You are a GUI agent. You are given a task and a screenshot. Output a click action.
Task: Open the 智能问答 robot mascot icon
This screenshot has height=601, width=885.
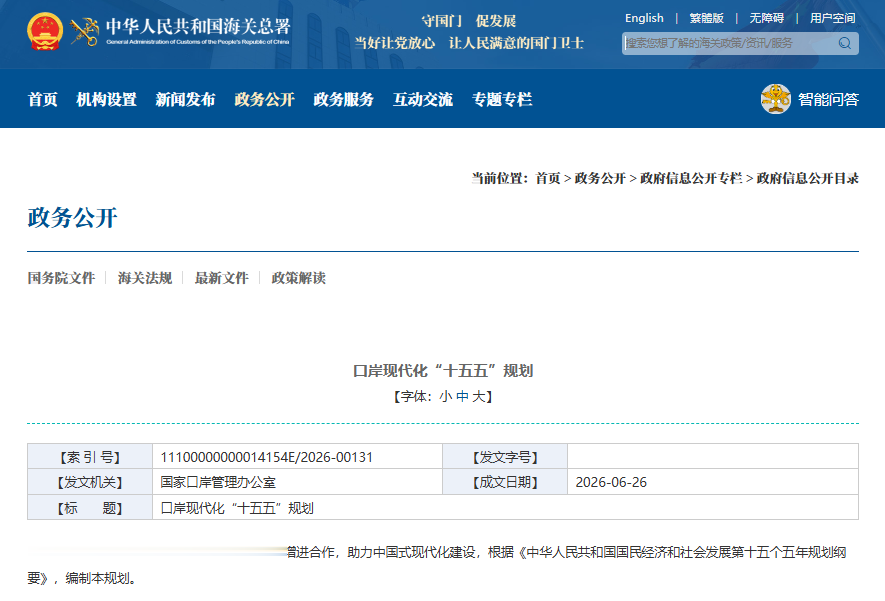(776, 99)
